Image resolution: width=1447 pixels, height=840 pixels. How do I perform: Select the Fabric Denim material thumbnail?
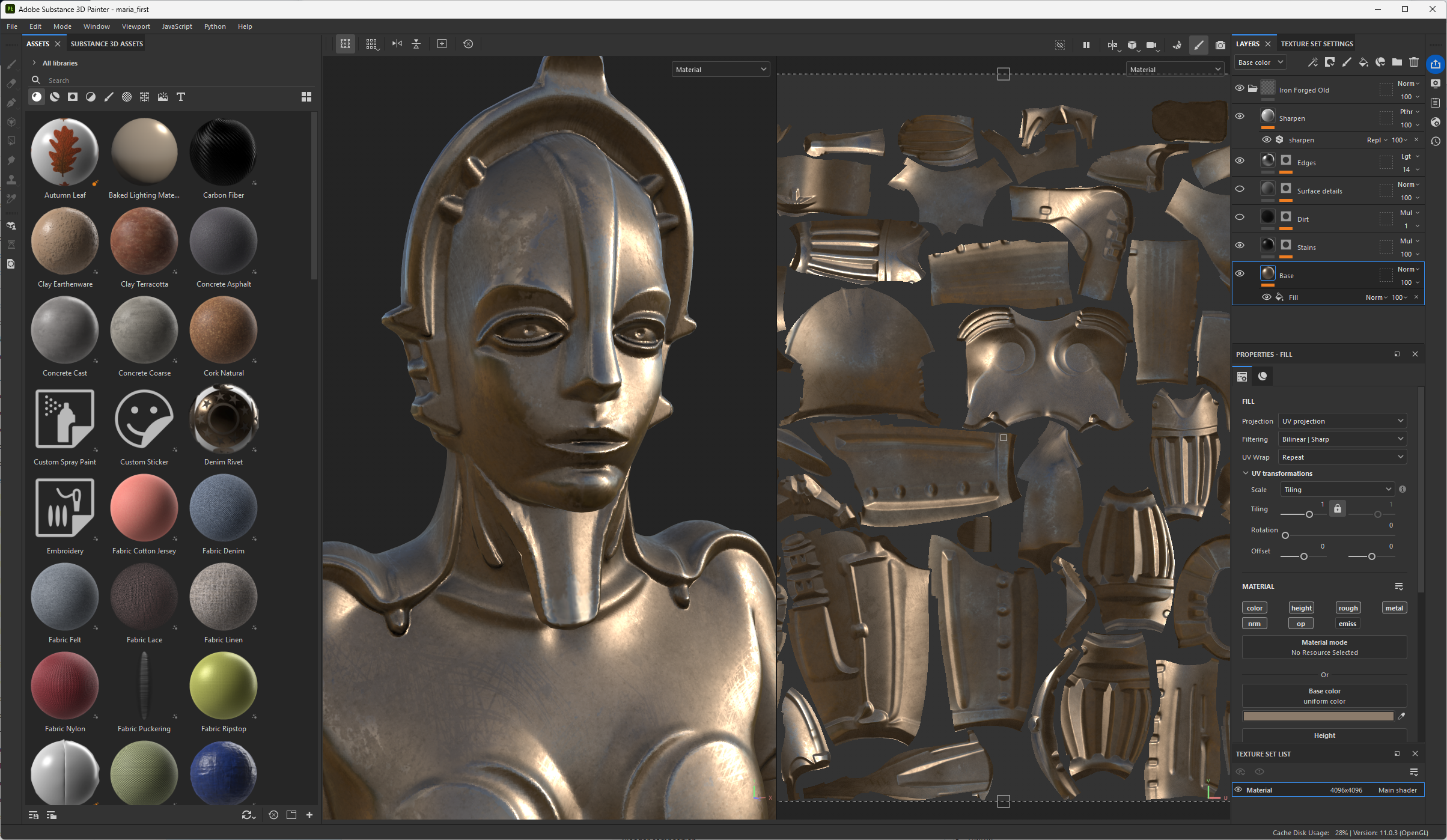[x=223, y=508]
